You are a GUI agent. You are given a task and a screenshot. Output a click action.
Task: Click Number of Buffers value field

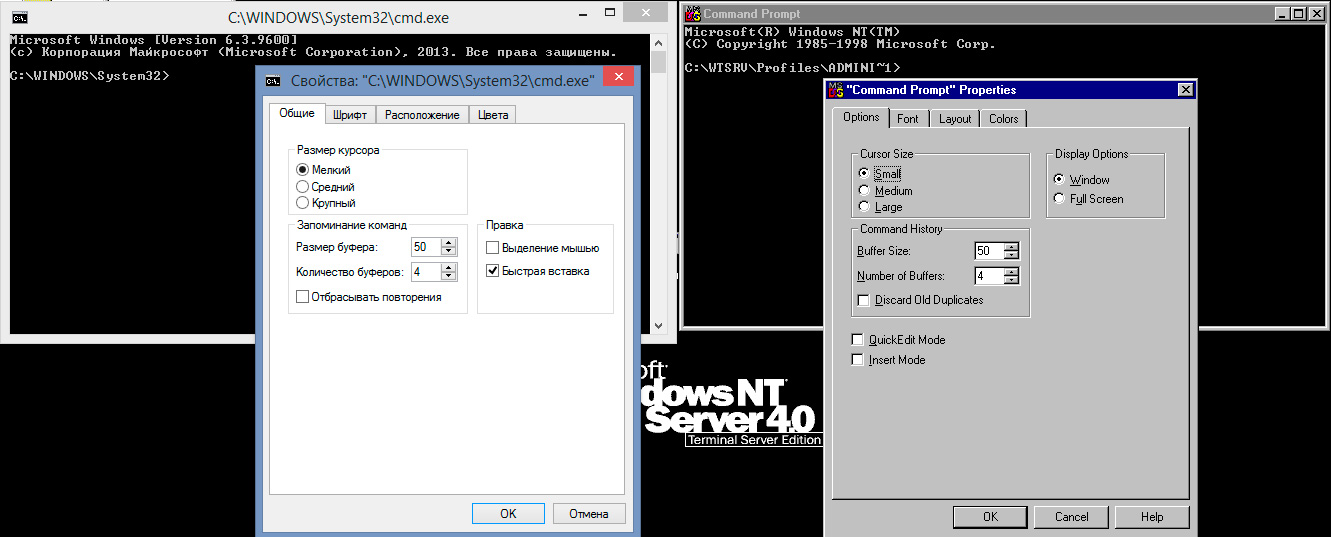point(989,276)
